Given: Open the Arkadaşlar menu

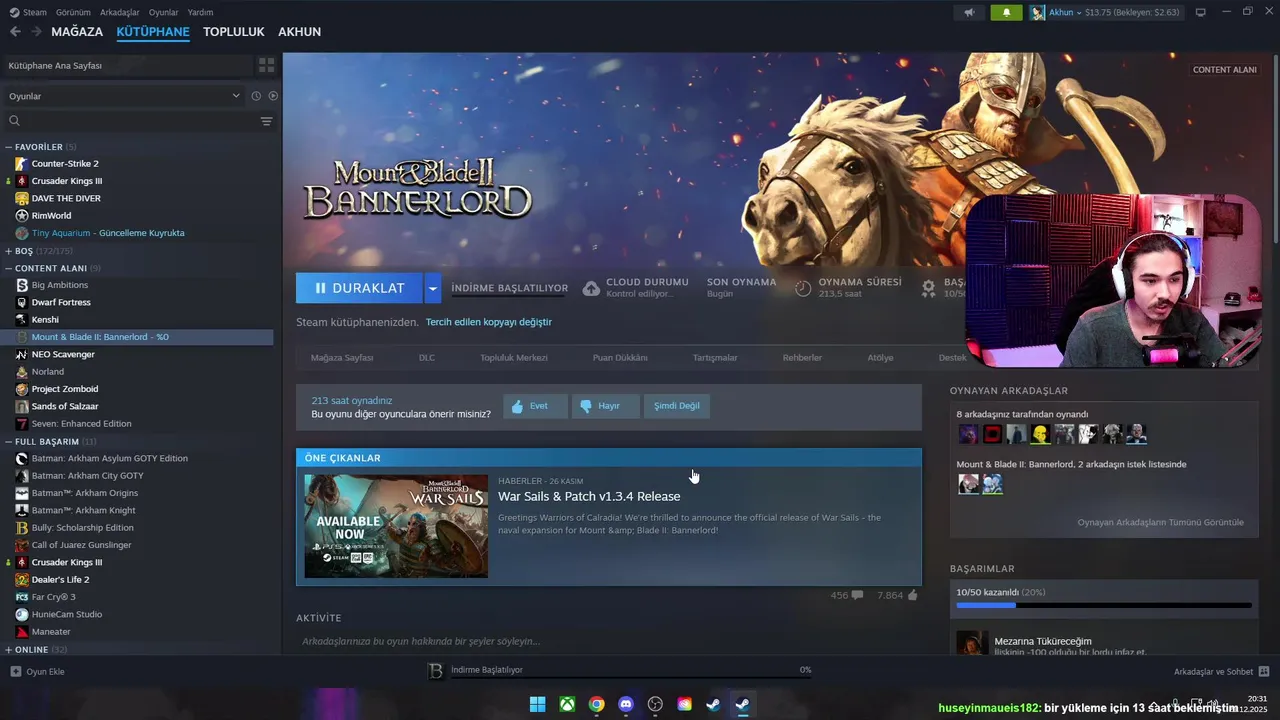Looking at the screenshot, I should (120, 12).
